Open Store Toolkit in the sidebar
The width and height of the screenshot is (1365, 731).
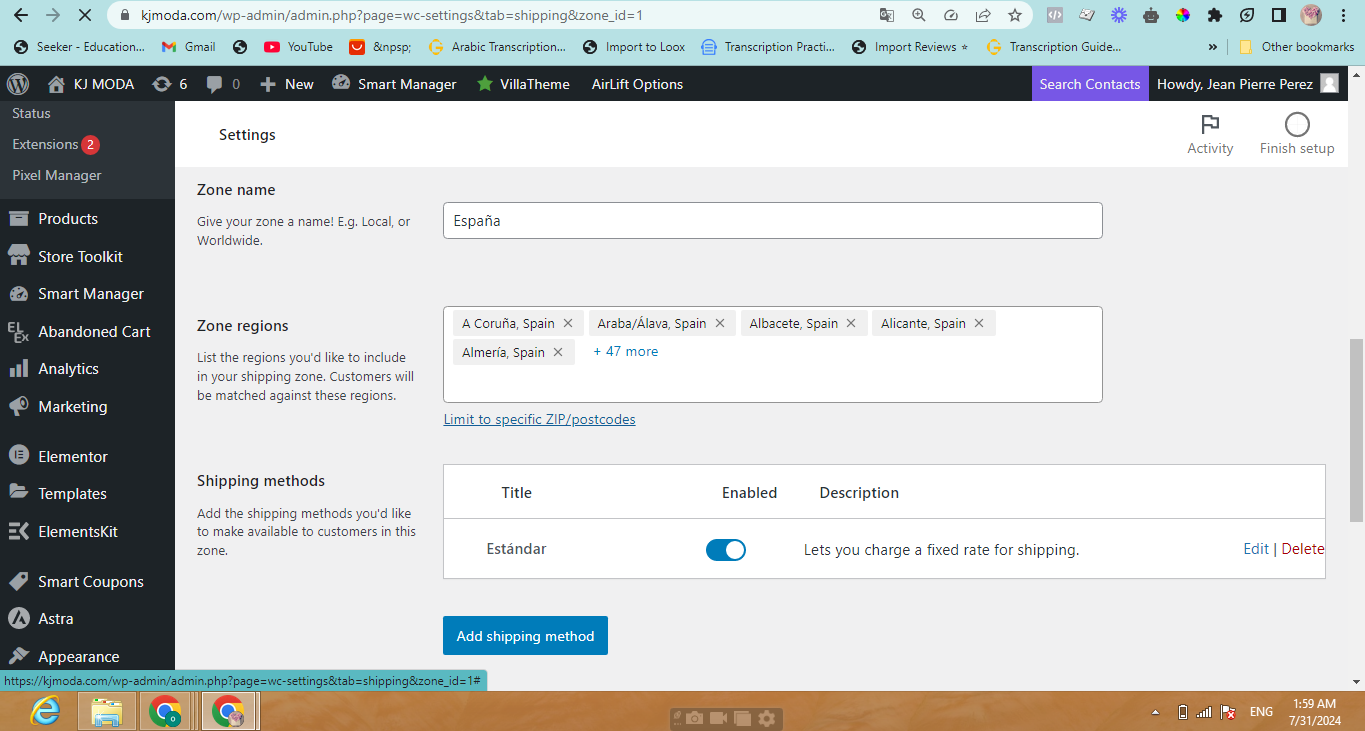pos(80,256)
